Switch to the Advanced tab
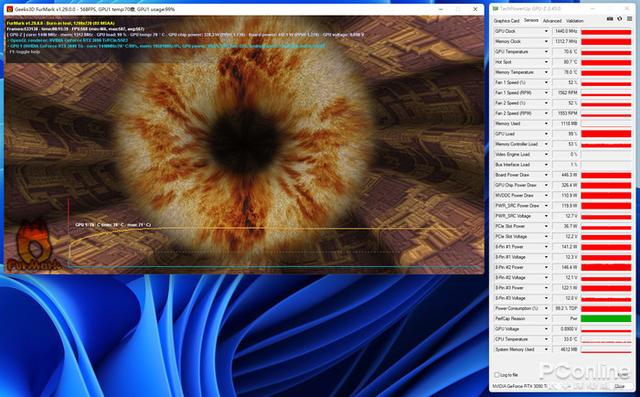 (x=552, y=21)
